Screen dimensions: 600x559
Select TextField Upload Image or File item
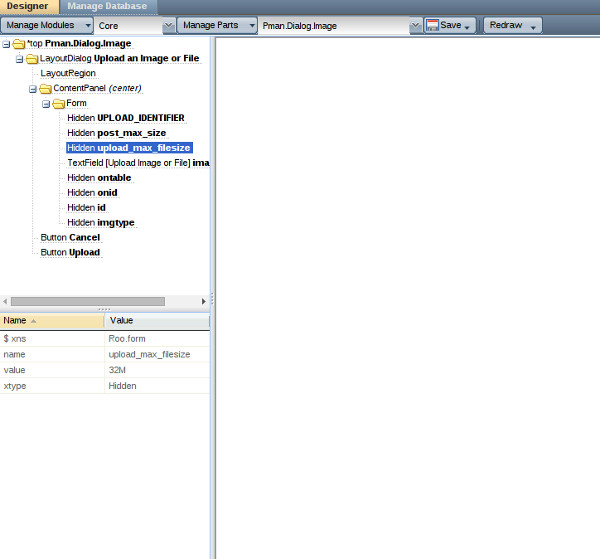coord(138,163)
